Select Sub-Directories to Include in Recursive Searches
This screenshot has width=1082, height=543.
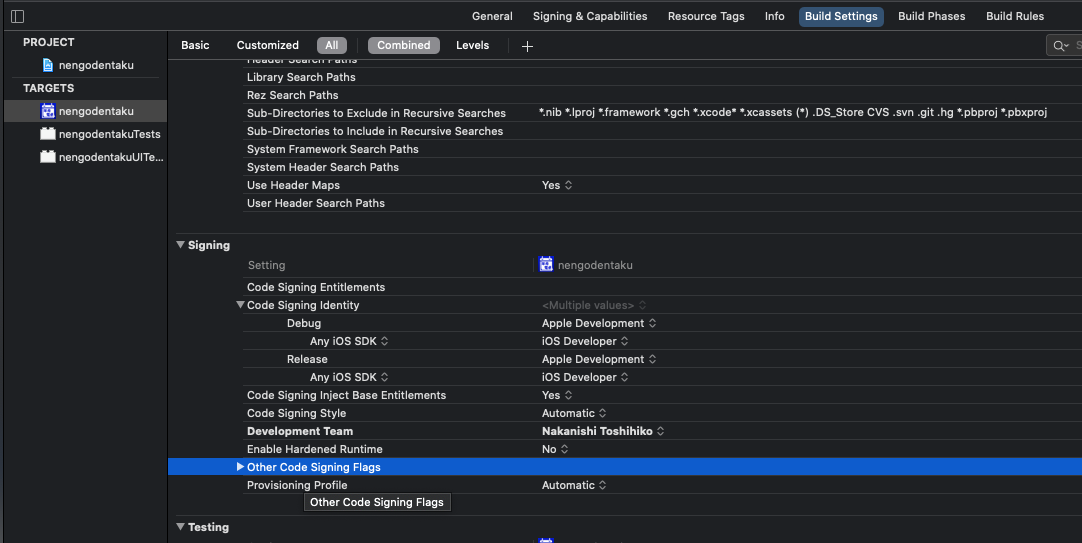[375, 131]
